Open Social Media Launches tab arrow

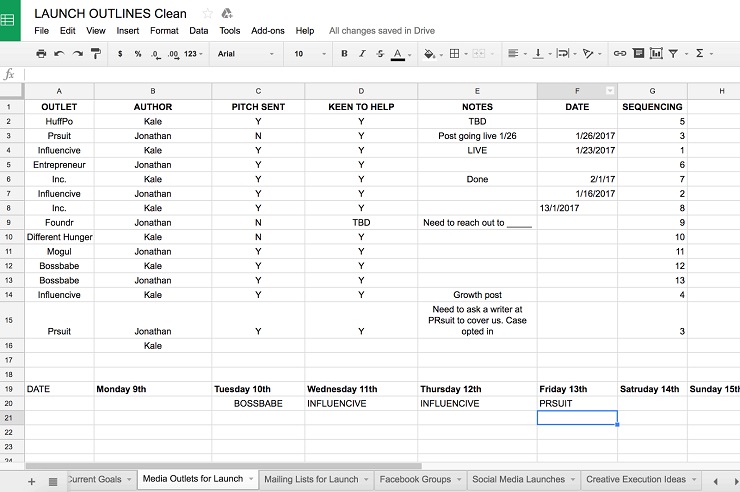click(572, 480)
